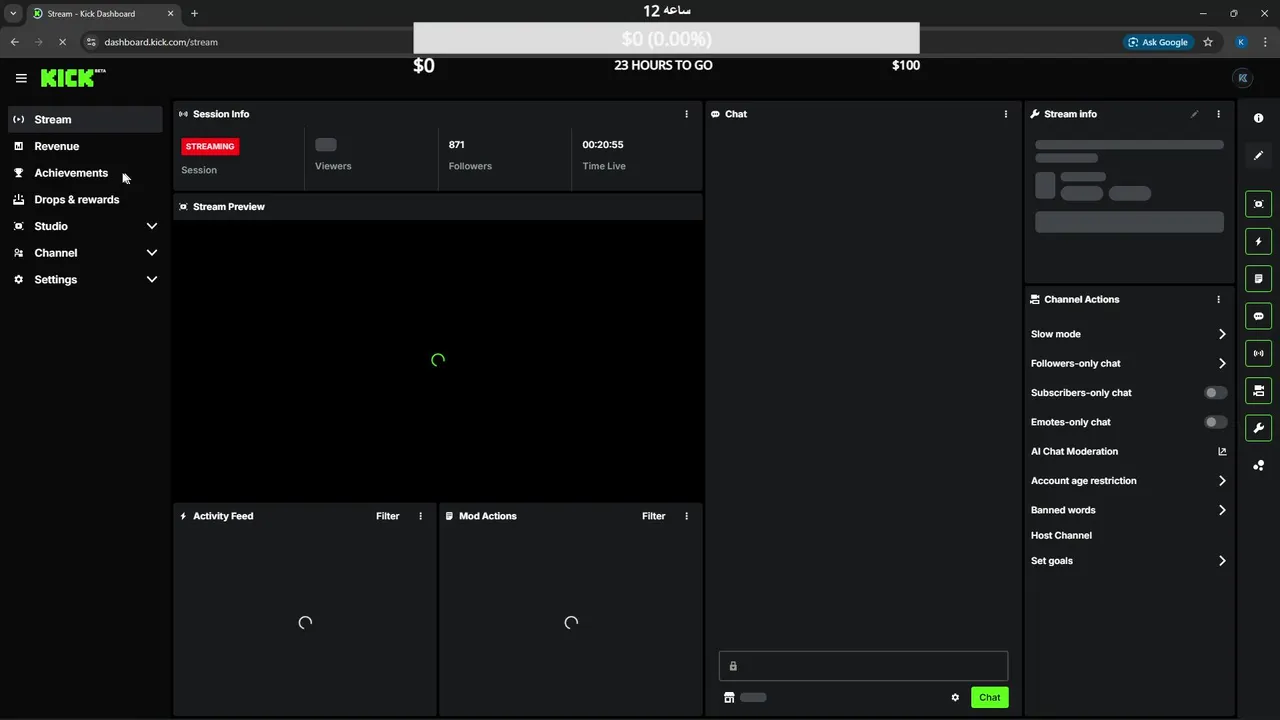Click AI Chat Moderation label

click(x=1074, y=451)
